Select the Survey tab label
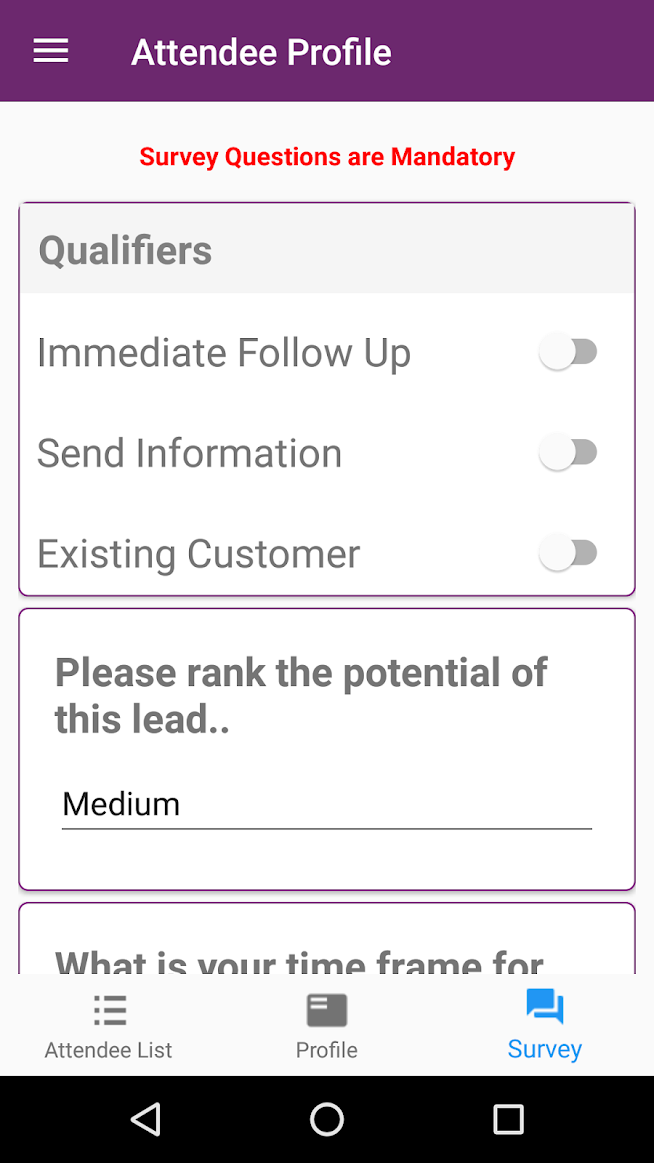 pos(544,1049)
